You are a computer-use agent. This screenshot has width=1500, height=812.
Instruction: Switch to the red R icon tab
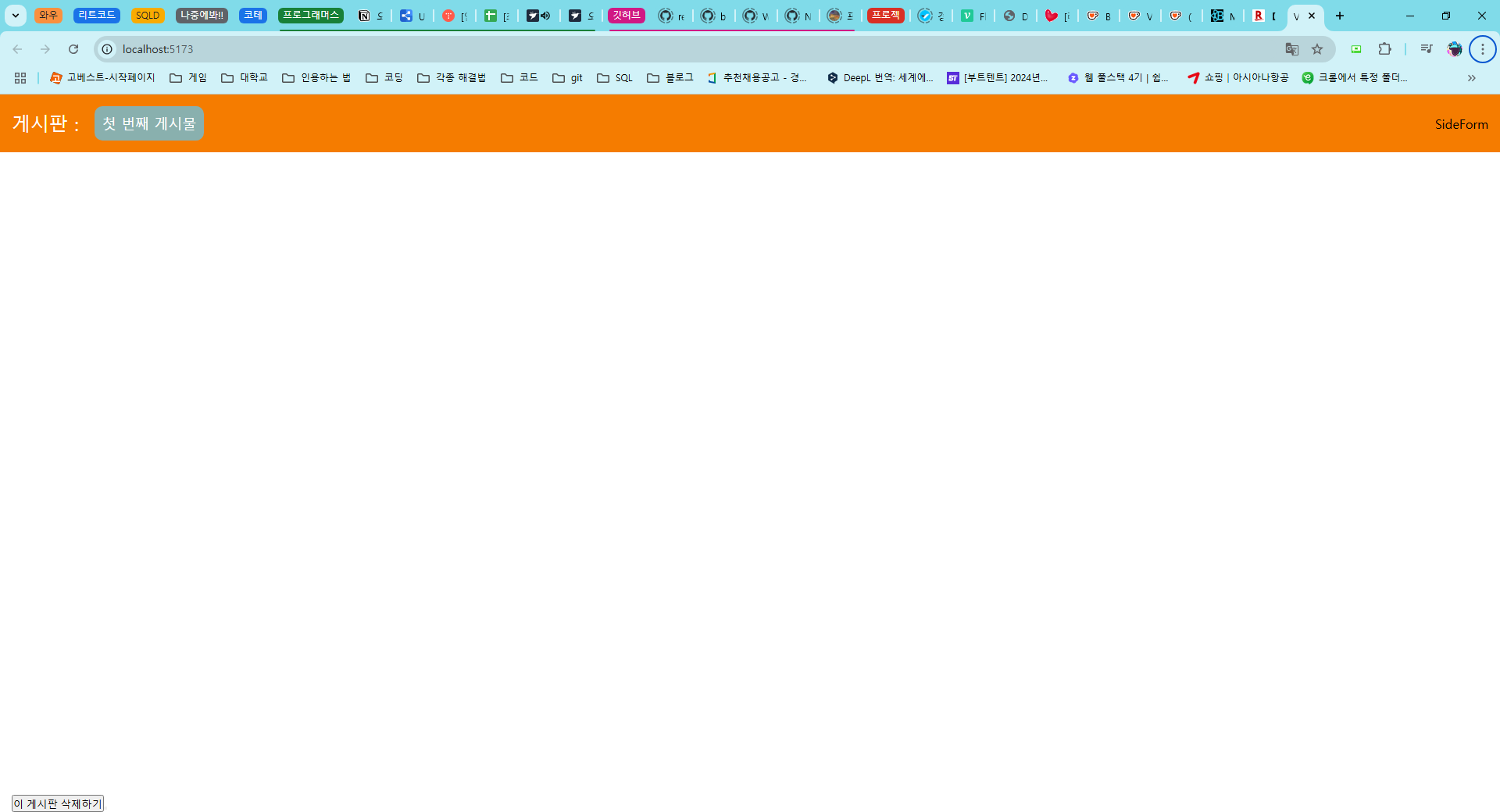click(1264, 16)
